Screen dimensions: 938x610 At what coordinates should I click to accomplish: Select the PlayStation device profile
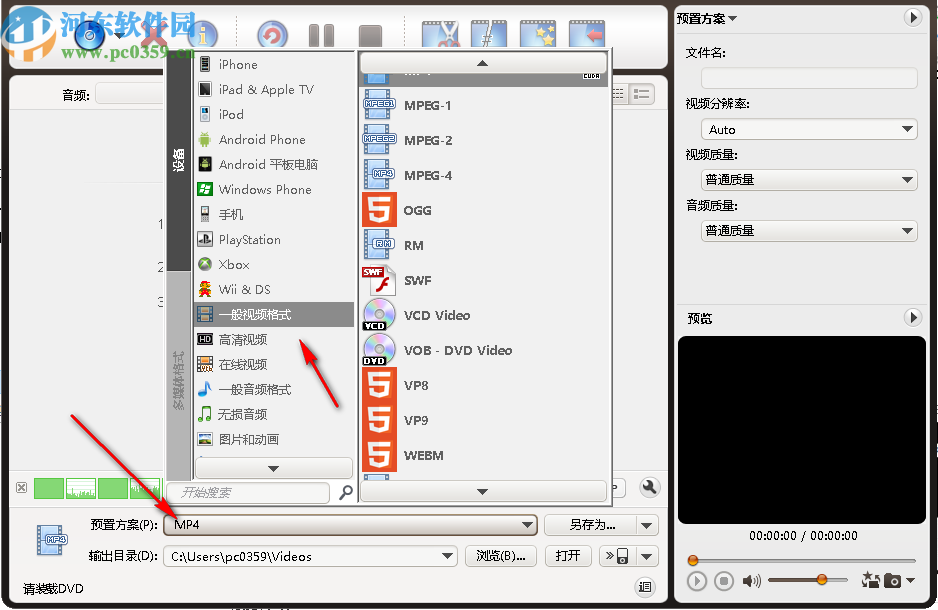click(x=248, y=239)
